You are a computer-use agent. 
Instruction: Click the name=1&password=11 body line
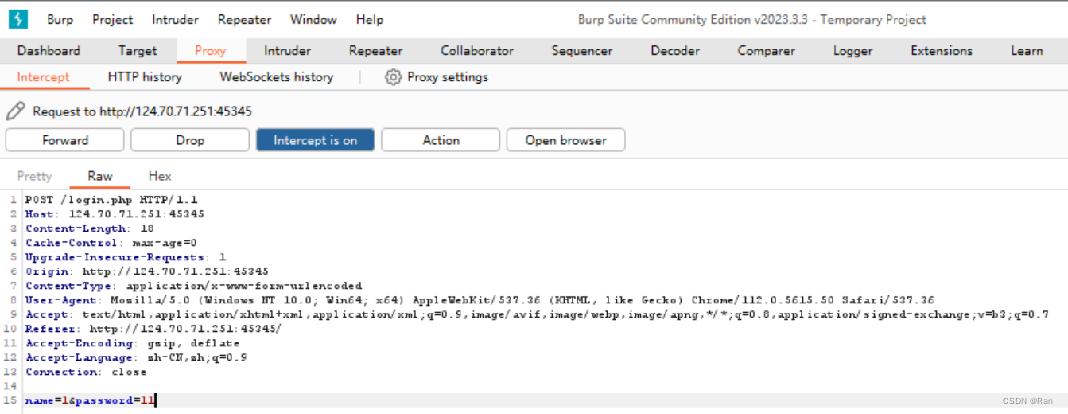(90, 400)
